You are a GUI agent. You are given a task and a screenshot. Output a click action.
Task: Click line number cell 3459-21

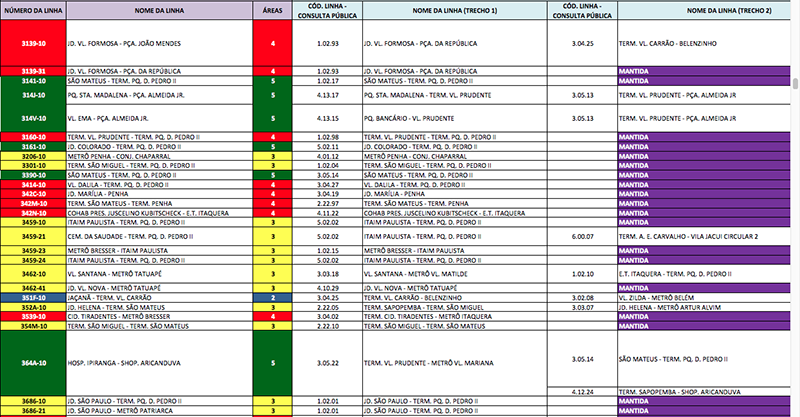coord(33,237)
